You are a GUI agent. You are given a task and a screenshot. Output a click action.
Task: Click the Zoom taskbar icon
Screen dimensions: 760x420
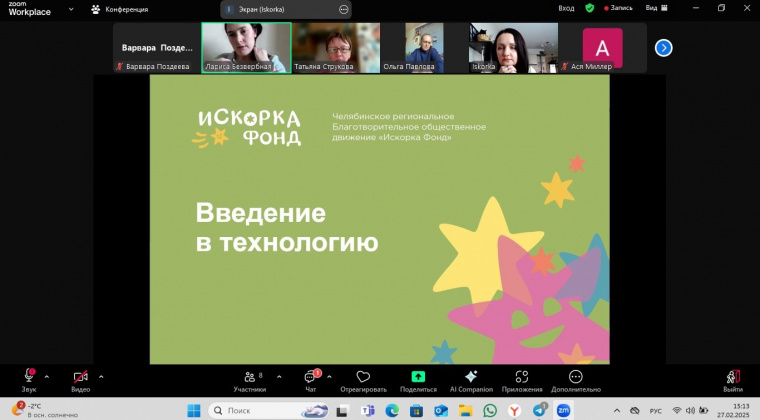pos(563,410)
